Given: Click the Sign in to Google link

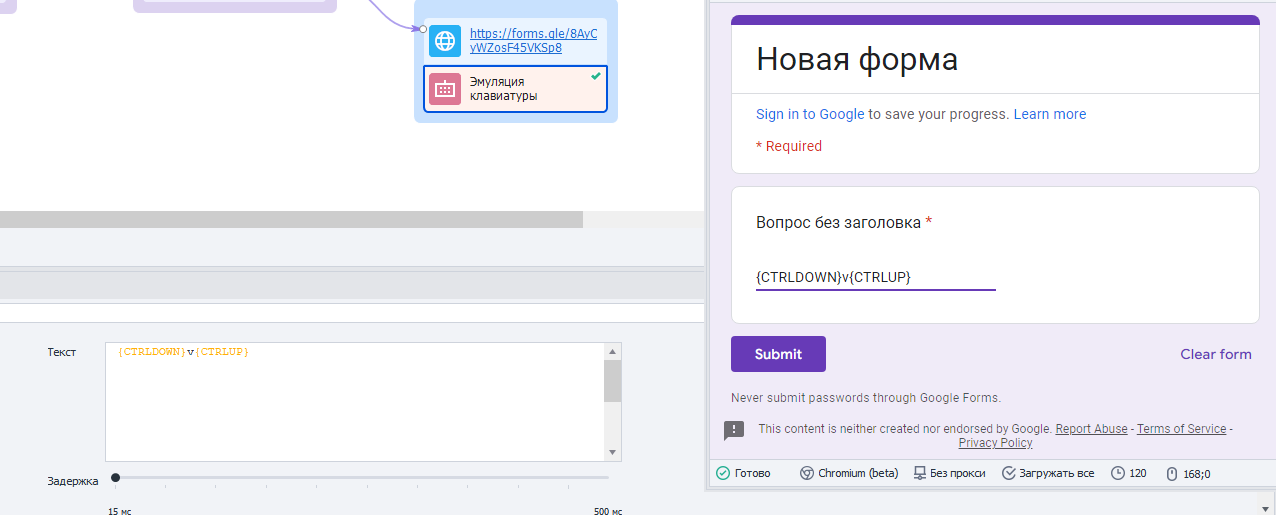Looking at the screenshot, I should pyautogui.click(x=810, y=114).
